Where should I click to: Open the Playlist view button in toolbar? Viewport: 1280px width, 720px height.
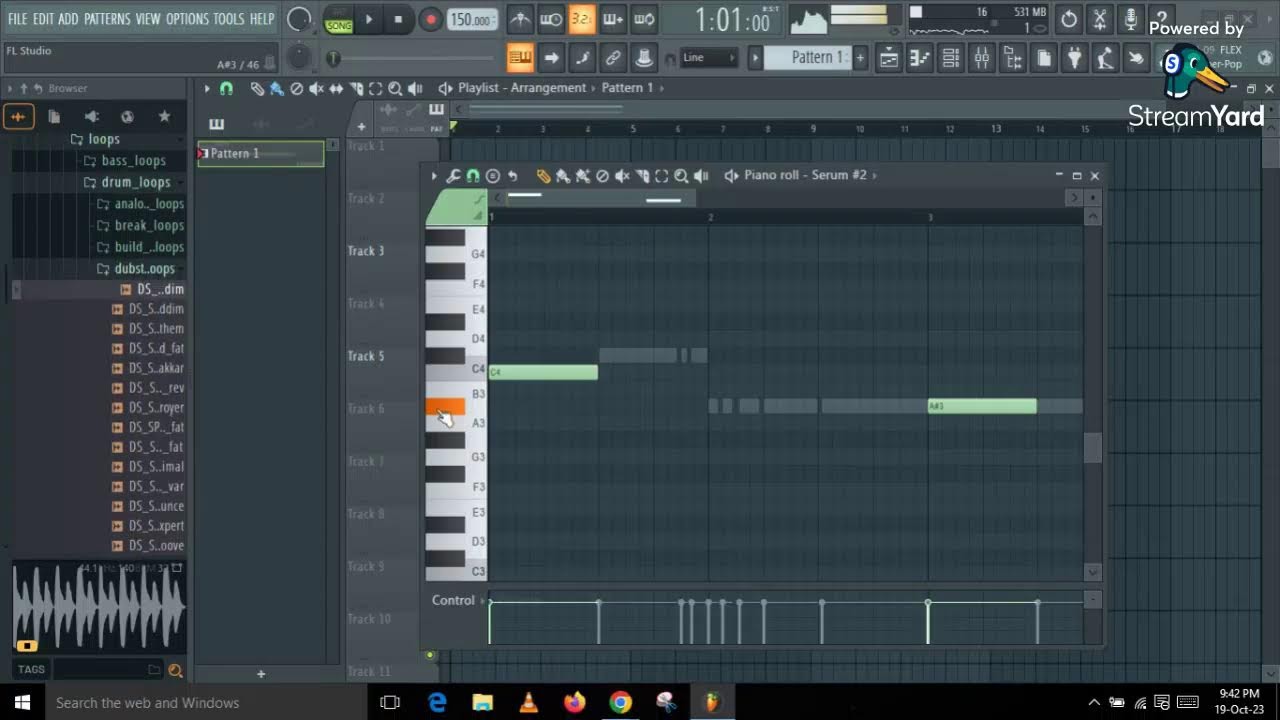pos(889,58)
